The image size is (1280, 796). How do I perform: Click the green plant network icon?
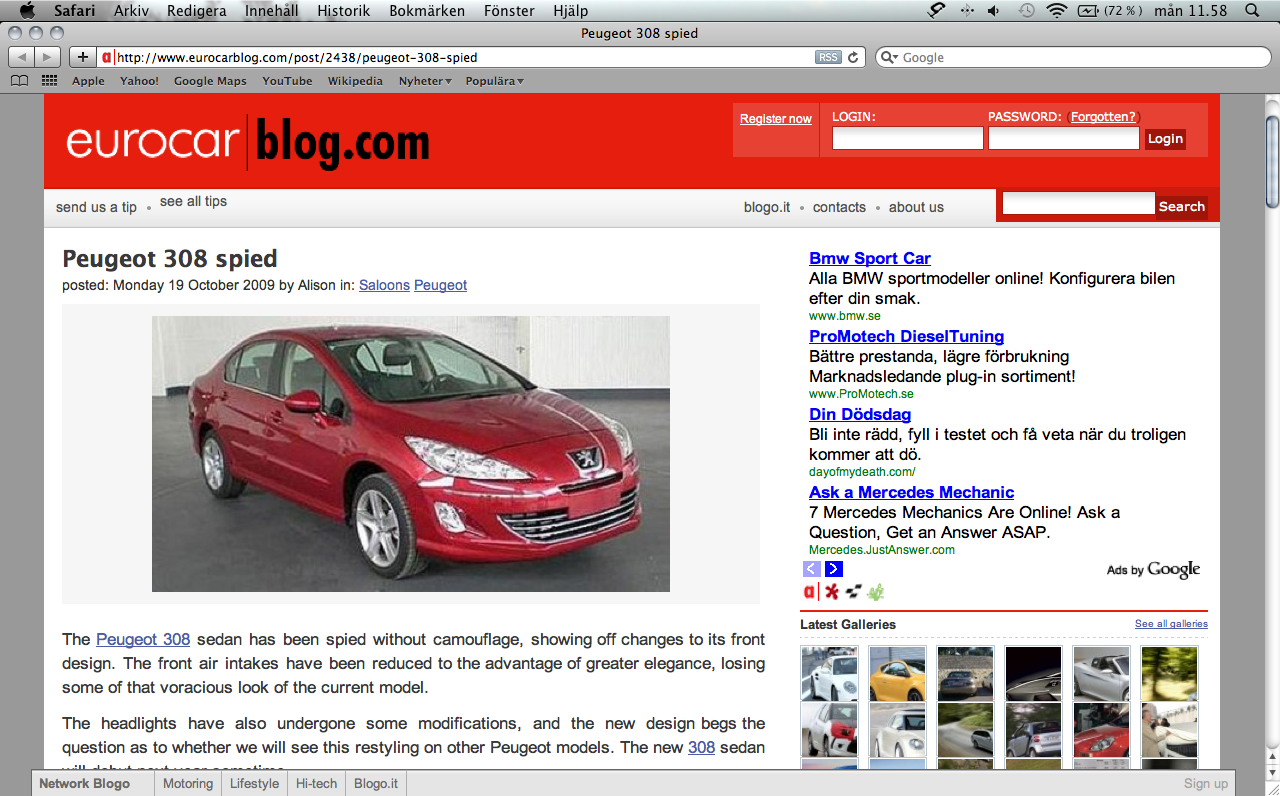click(875, 592)
